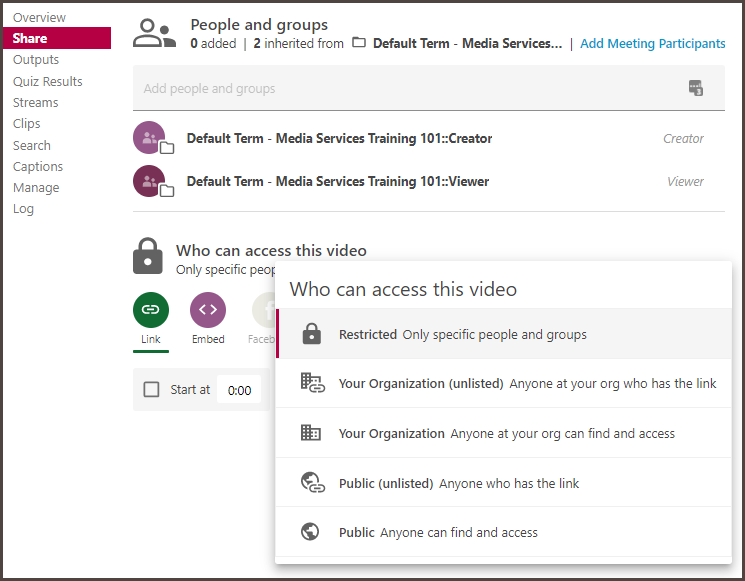Click the Add people and groups field

400,88
